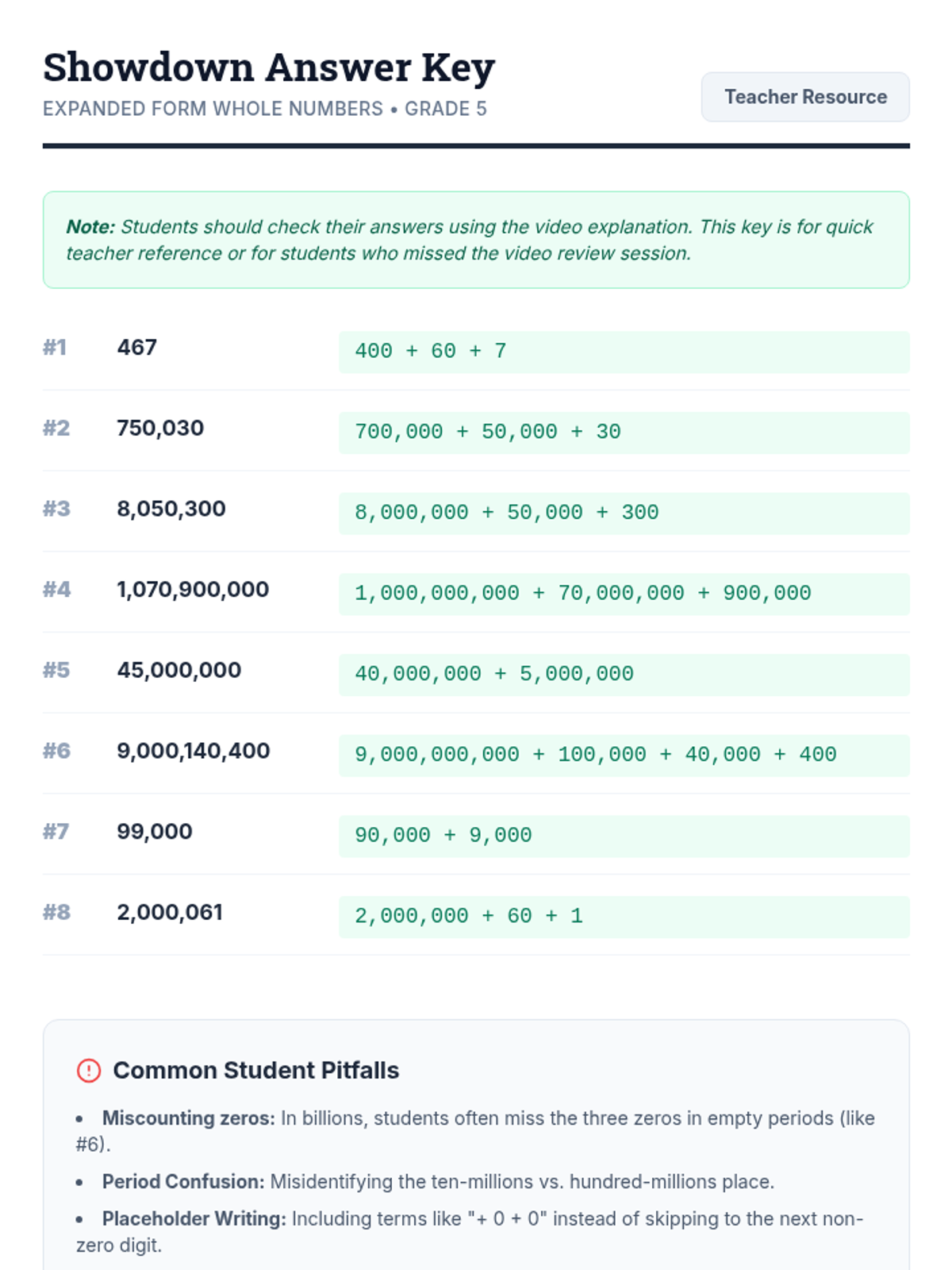
Task: Click the Miscounting zeros bullet point
Action: [x=476, y=1130]
